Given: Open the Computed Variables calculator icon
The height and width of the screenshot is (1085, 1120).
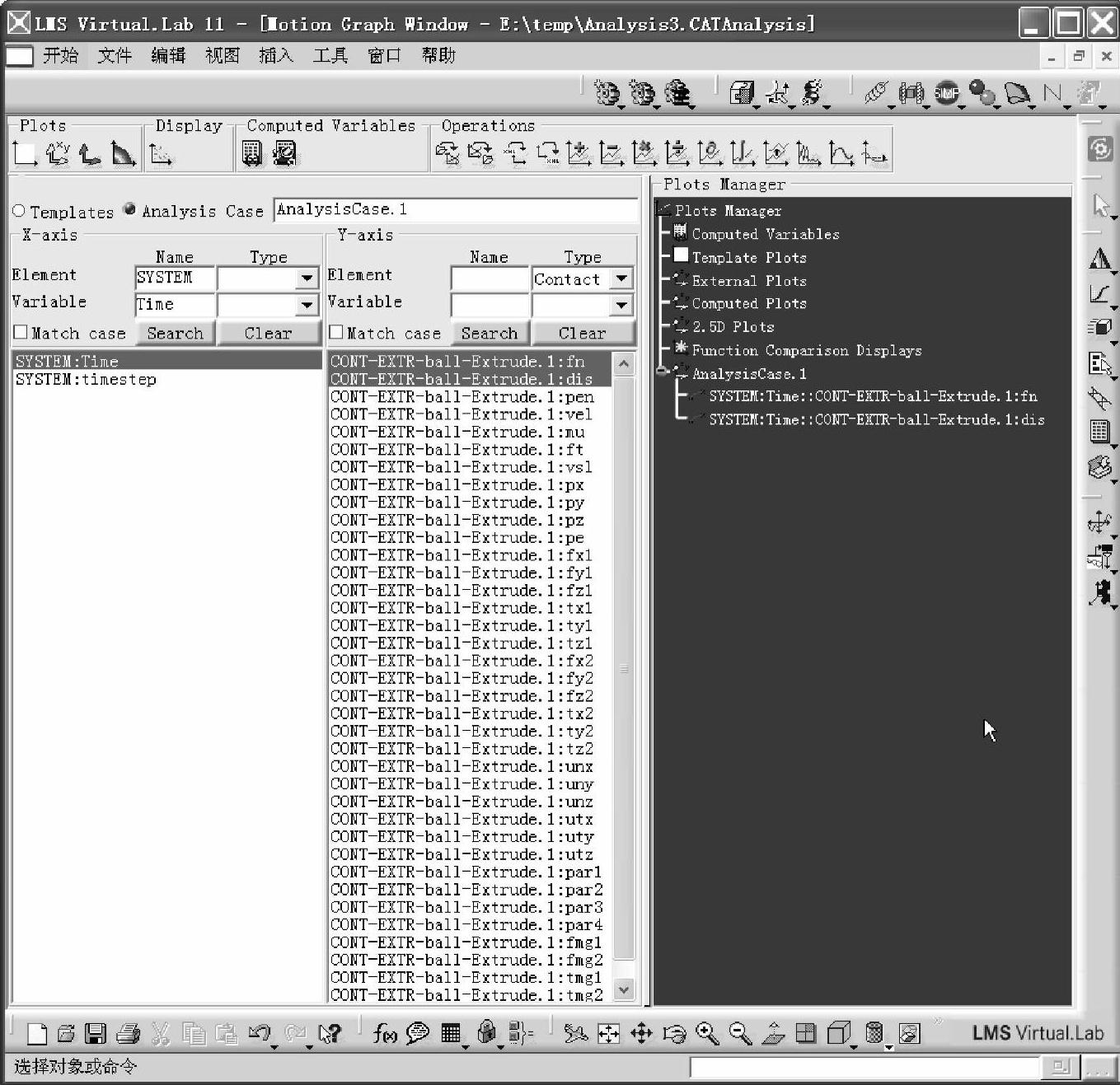Looking at the screenshot, I should [x=252, y=153].
